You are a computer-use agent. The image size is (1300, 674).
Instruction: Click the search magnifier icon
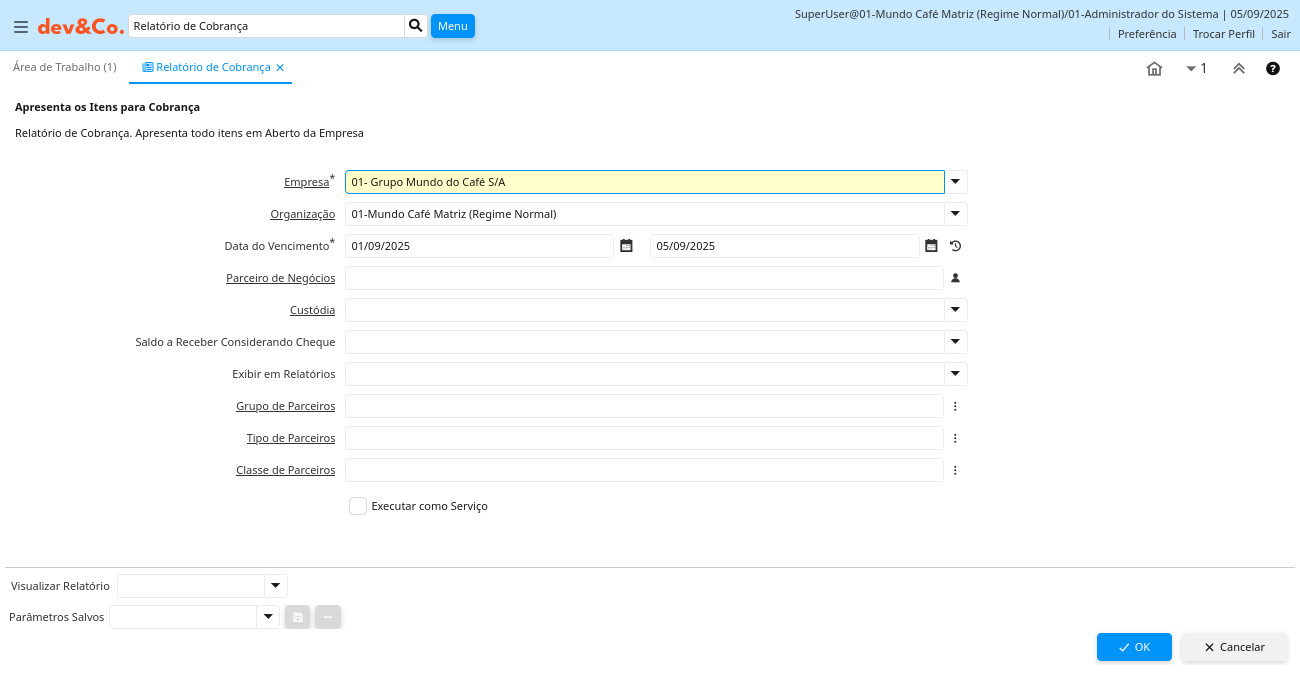tap(416, 26)
